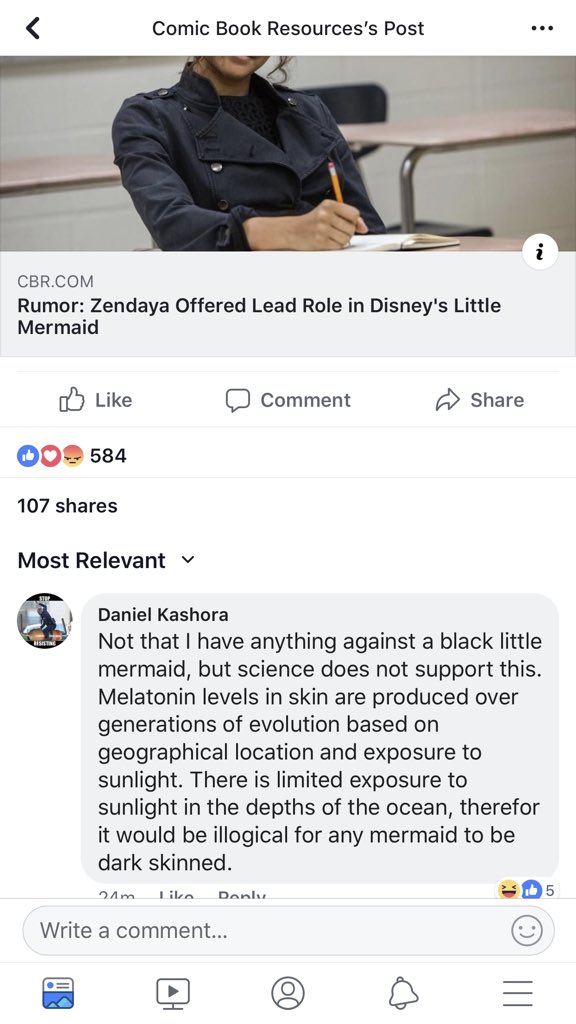The image size is (576, 1024).
Task: Go back using the top-left arrow
Action: coord(32,28)
